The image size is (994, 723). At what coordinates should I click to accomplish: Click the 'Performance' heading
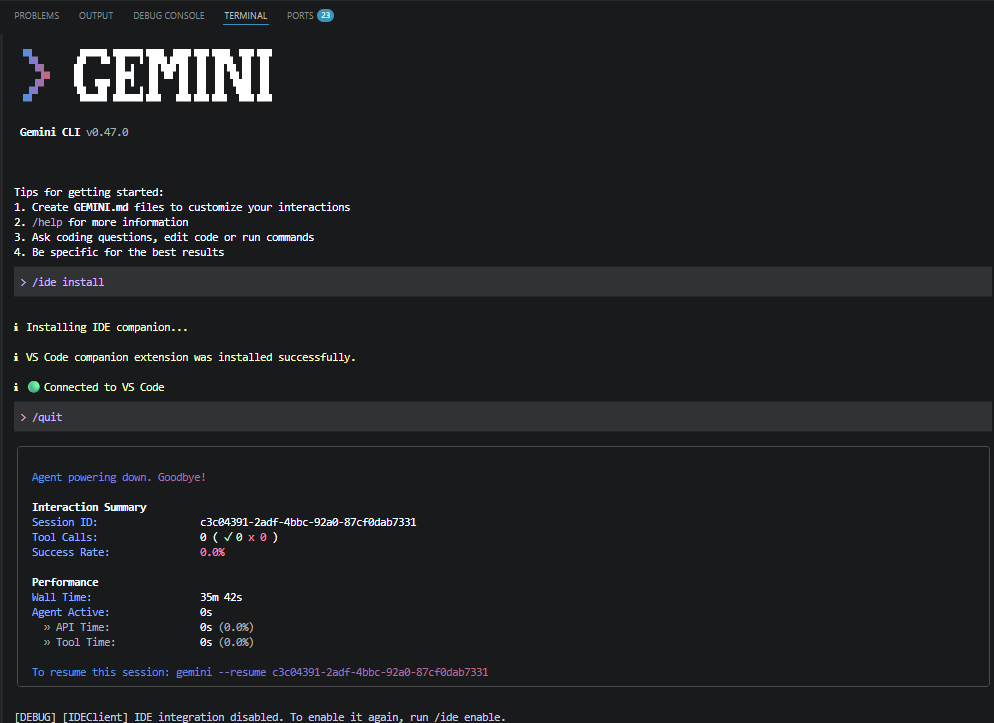tap(65, 582)
